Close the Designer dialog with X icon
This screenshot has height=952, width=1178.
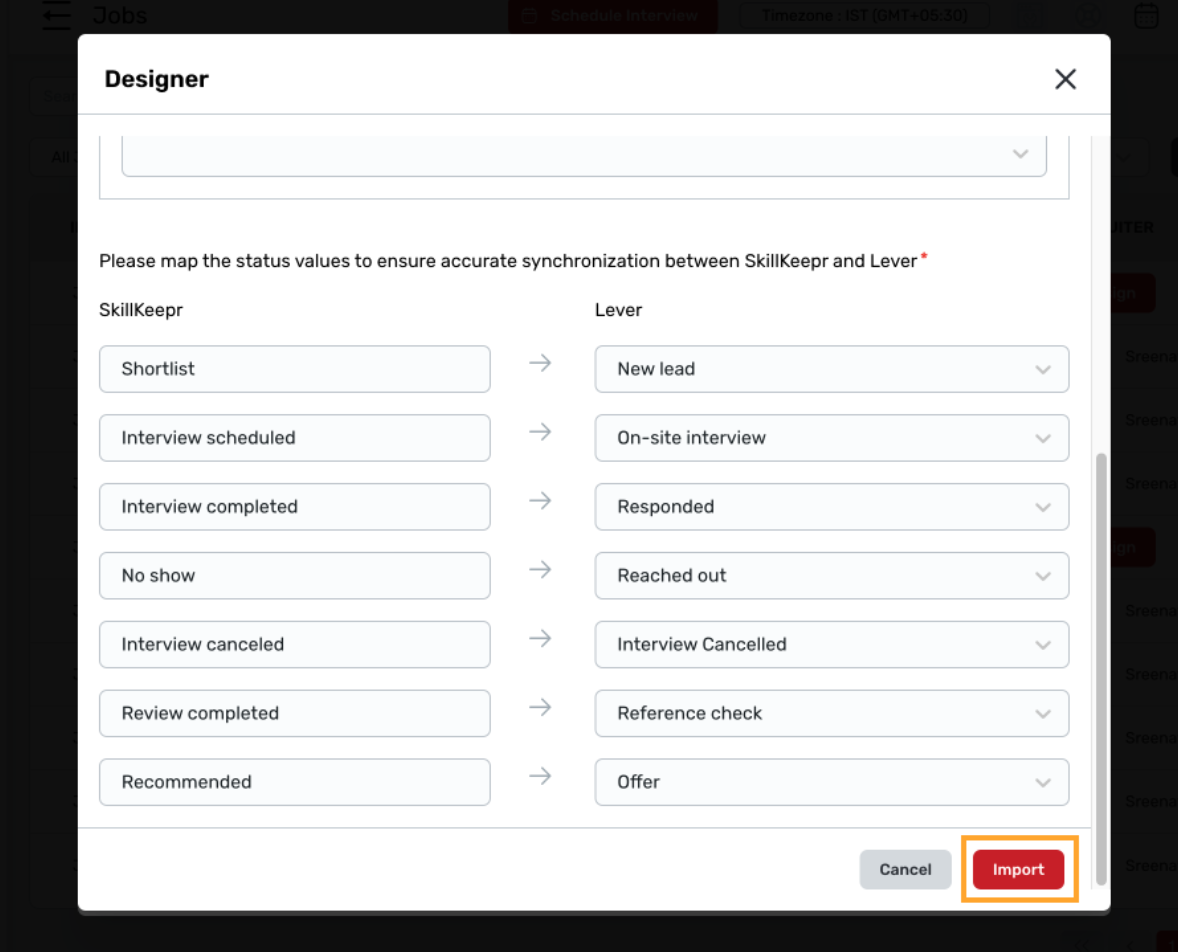coord(1065,79)
